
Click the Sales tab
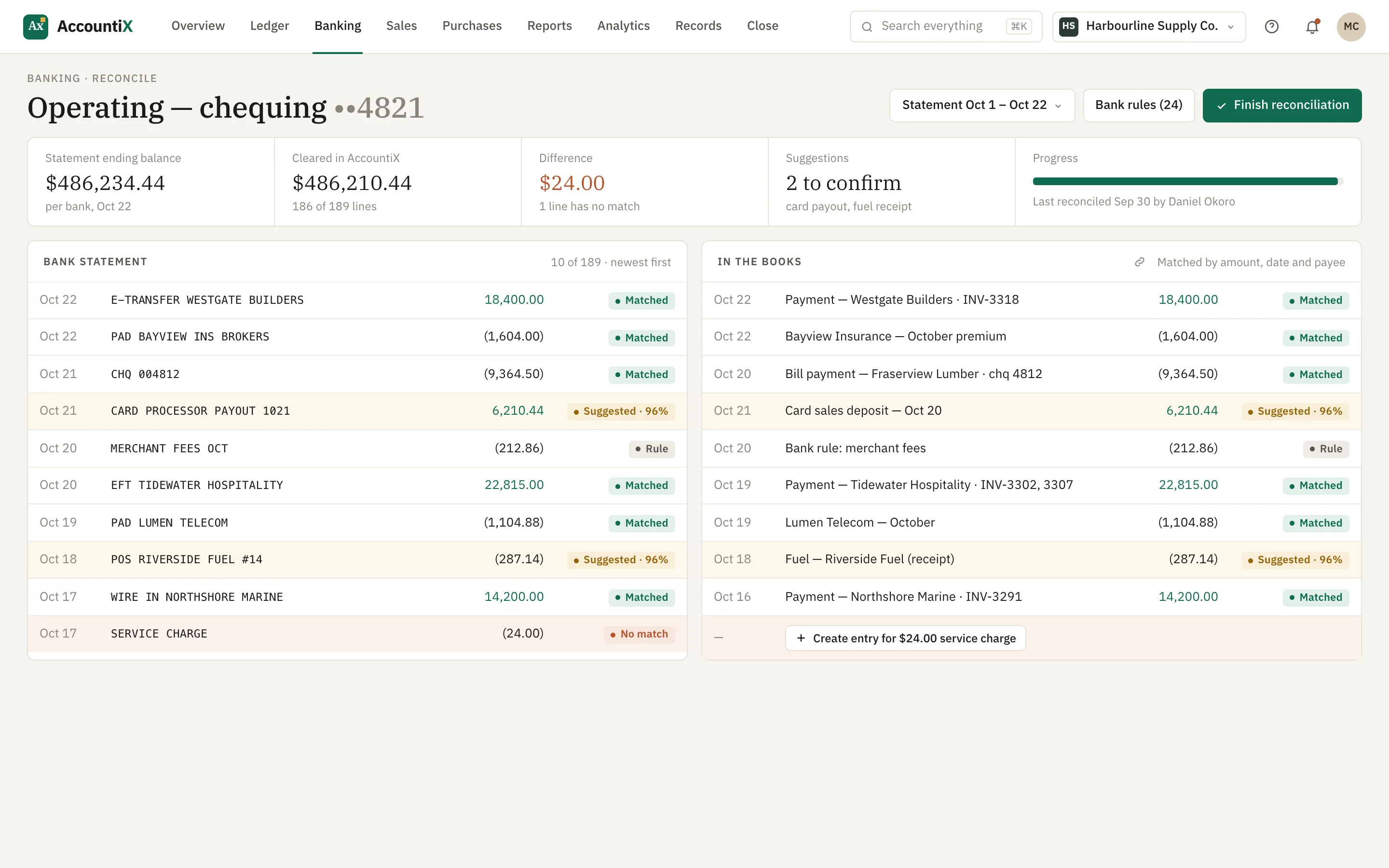point(401,26)
